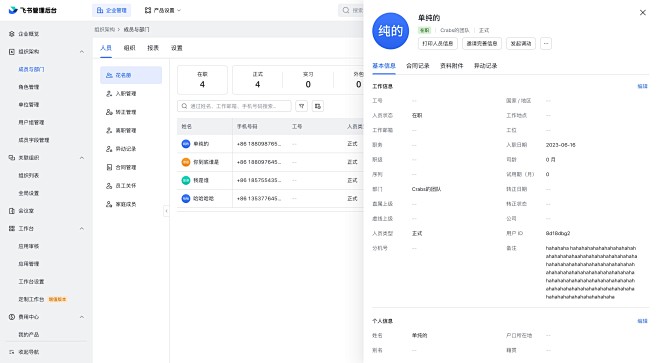Screen dimensions: 658x363
Task: Click the filter funnel icon
Action: pos(301,106)
